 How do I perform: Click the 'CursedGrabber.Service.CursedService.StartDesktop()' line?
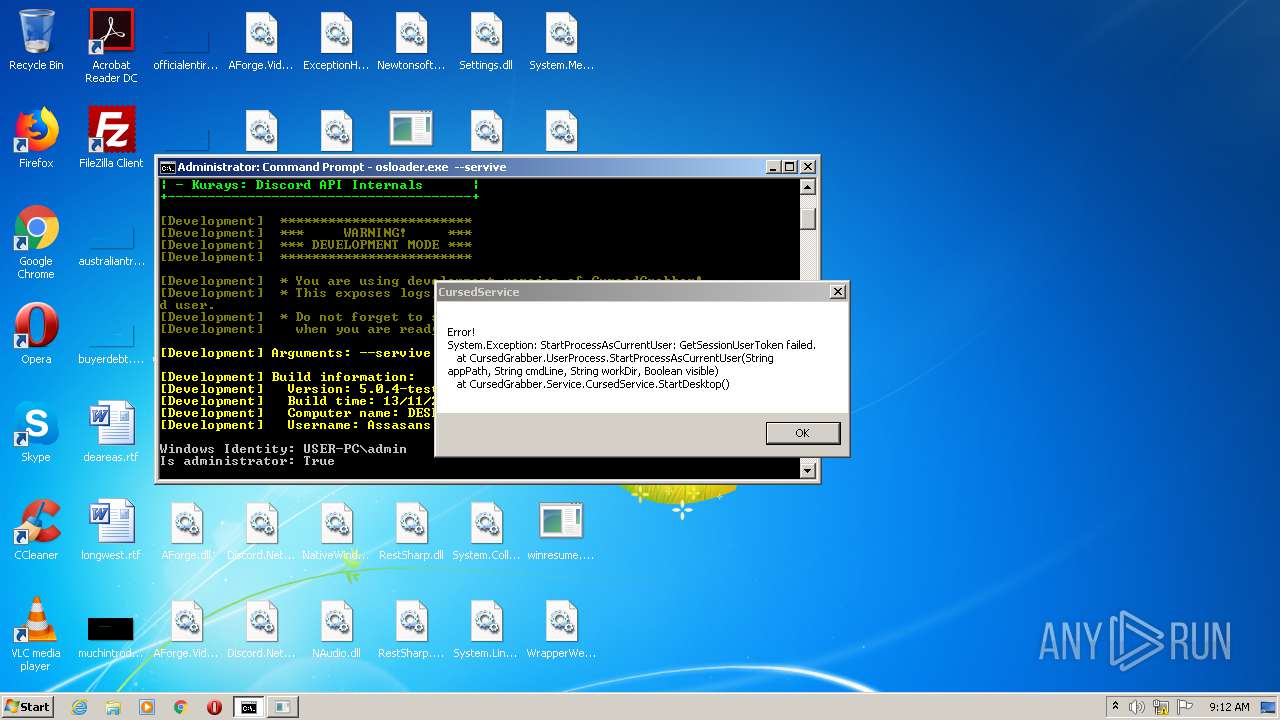pos(593,384)
